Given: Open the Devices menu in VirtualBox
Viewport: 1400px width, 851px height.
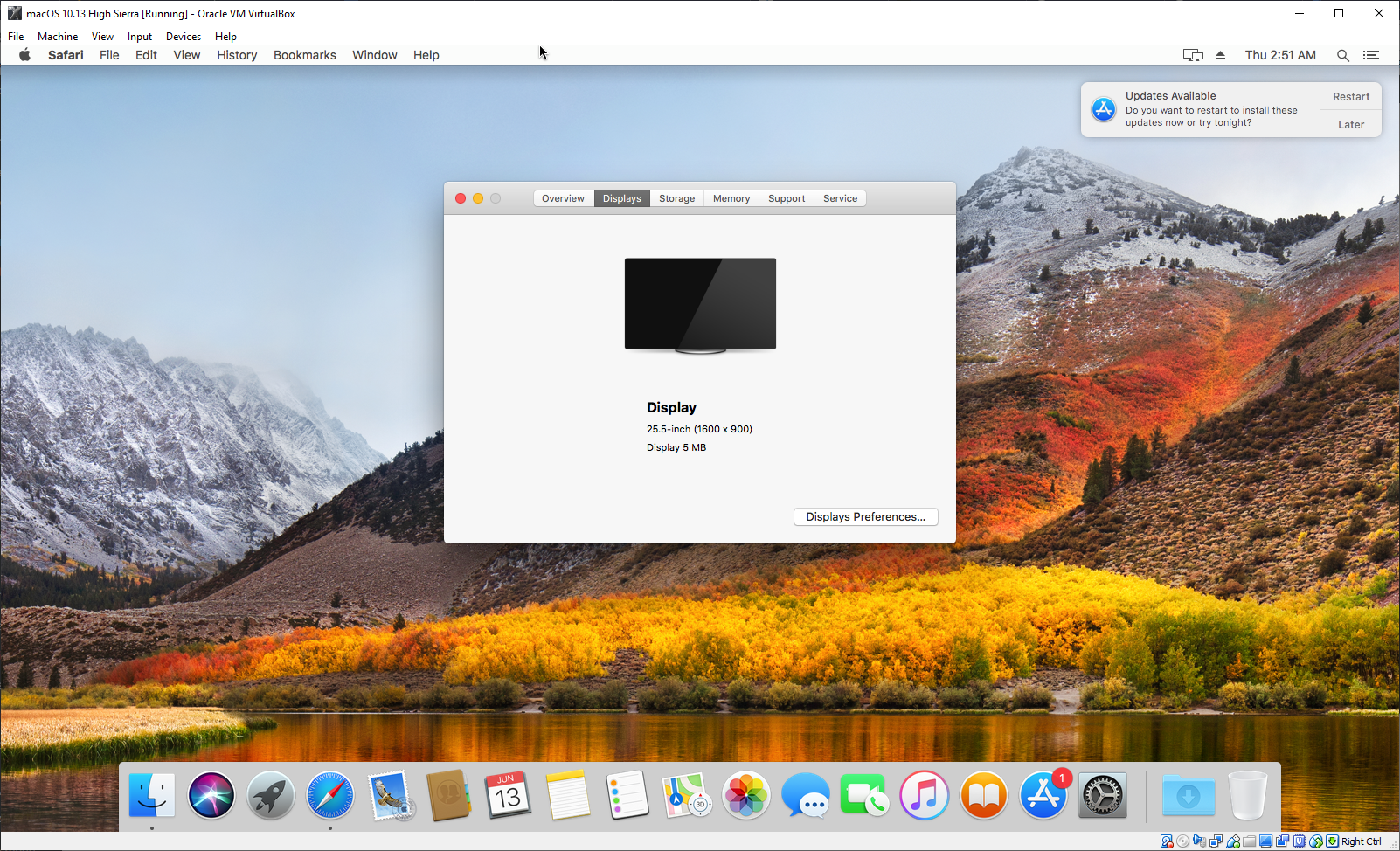Looking at the screenshot, I should (183, 36).
